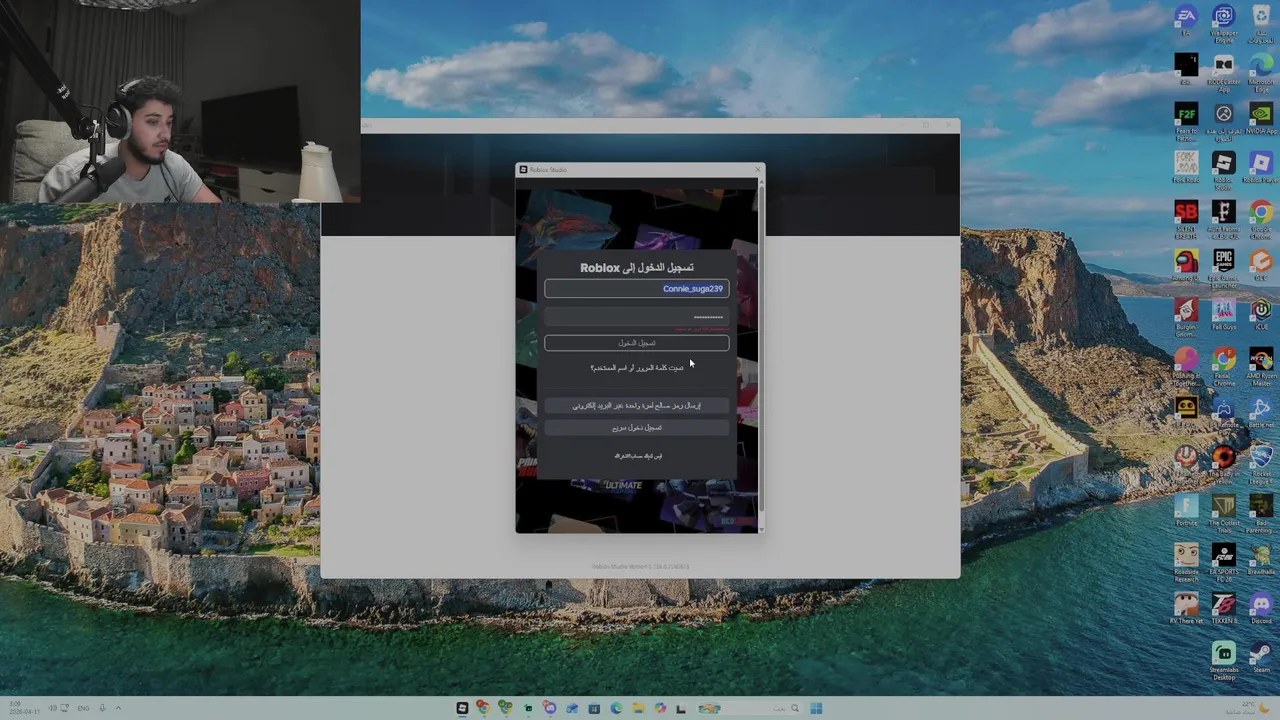
Task: Open Folk Road desktop shortcut
Action: tap(1186, 167)
